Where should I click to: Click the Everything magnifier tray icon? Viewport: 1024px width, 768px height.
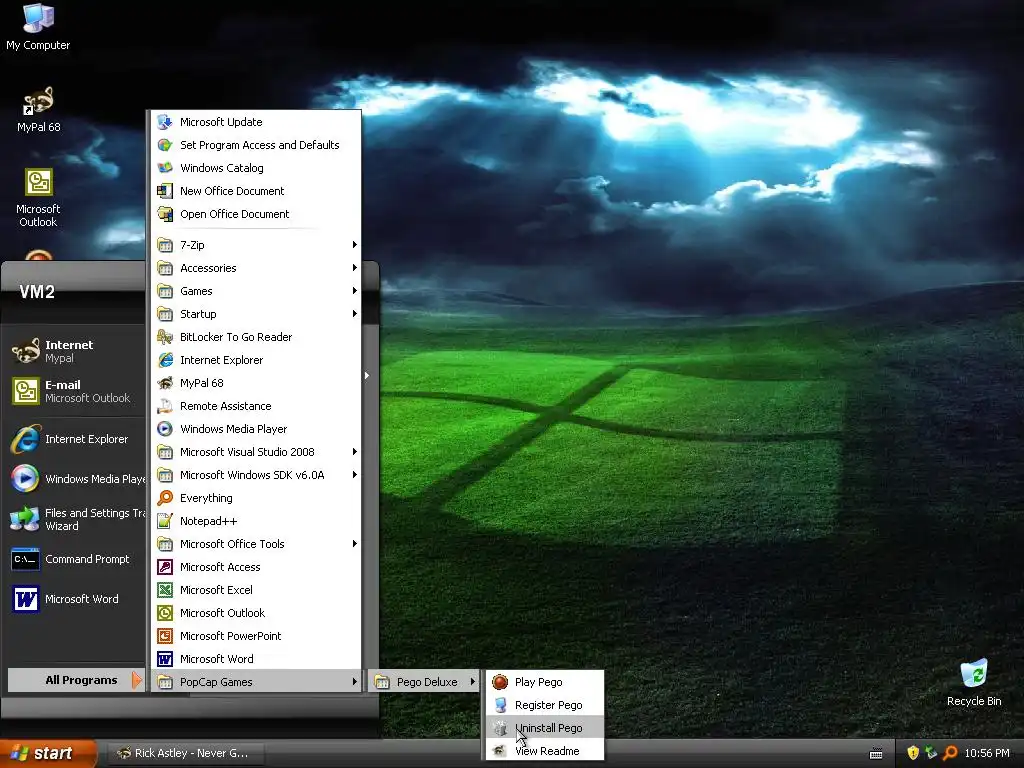950,753
